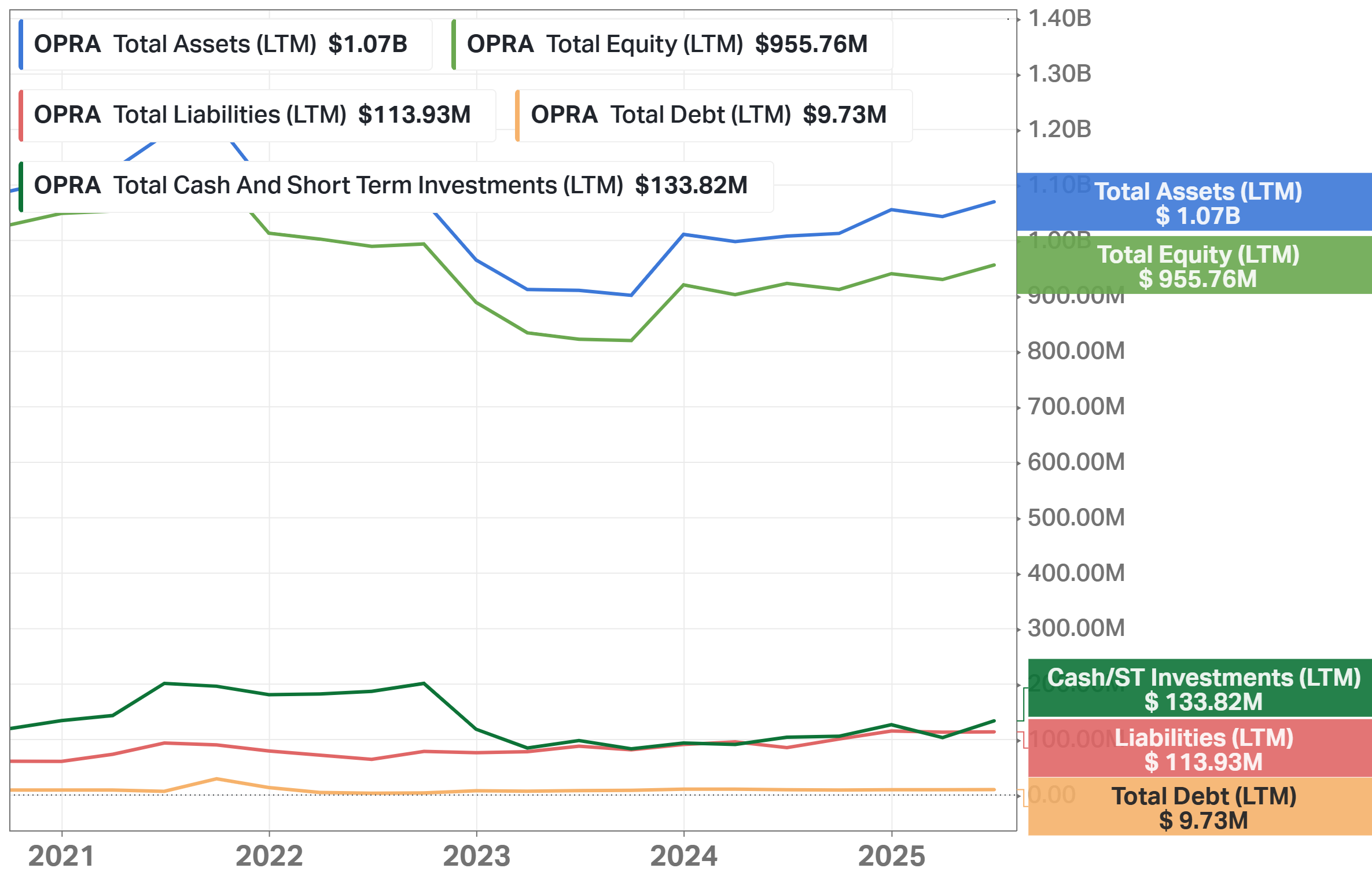Click the green Total Equity $955.76M side label
Image resolution: width=1372 pixels, height=879 pixels.
(1197, 266)
